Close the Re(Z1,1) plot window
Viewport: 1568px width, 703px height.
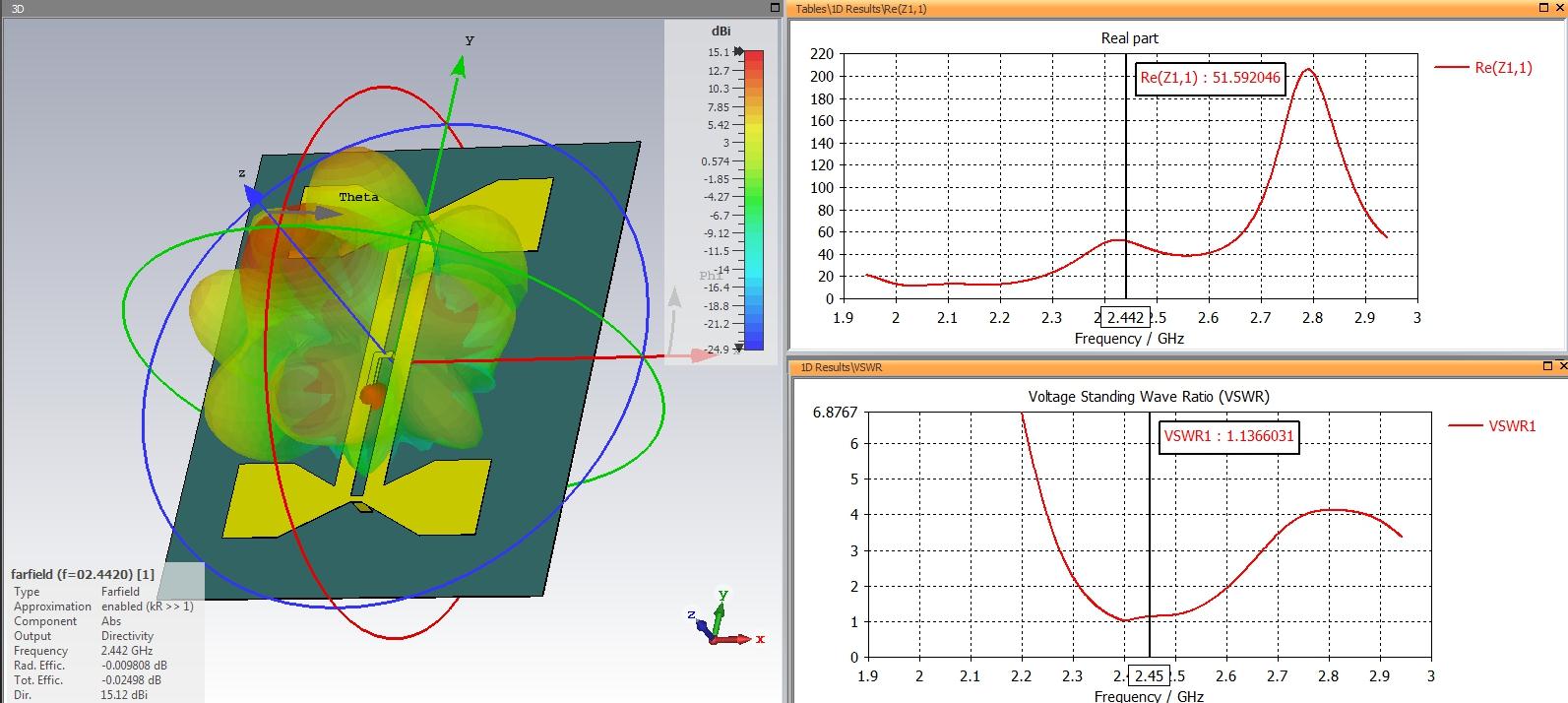pos(1559,8)
